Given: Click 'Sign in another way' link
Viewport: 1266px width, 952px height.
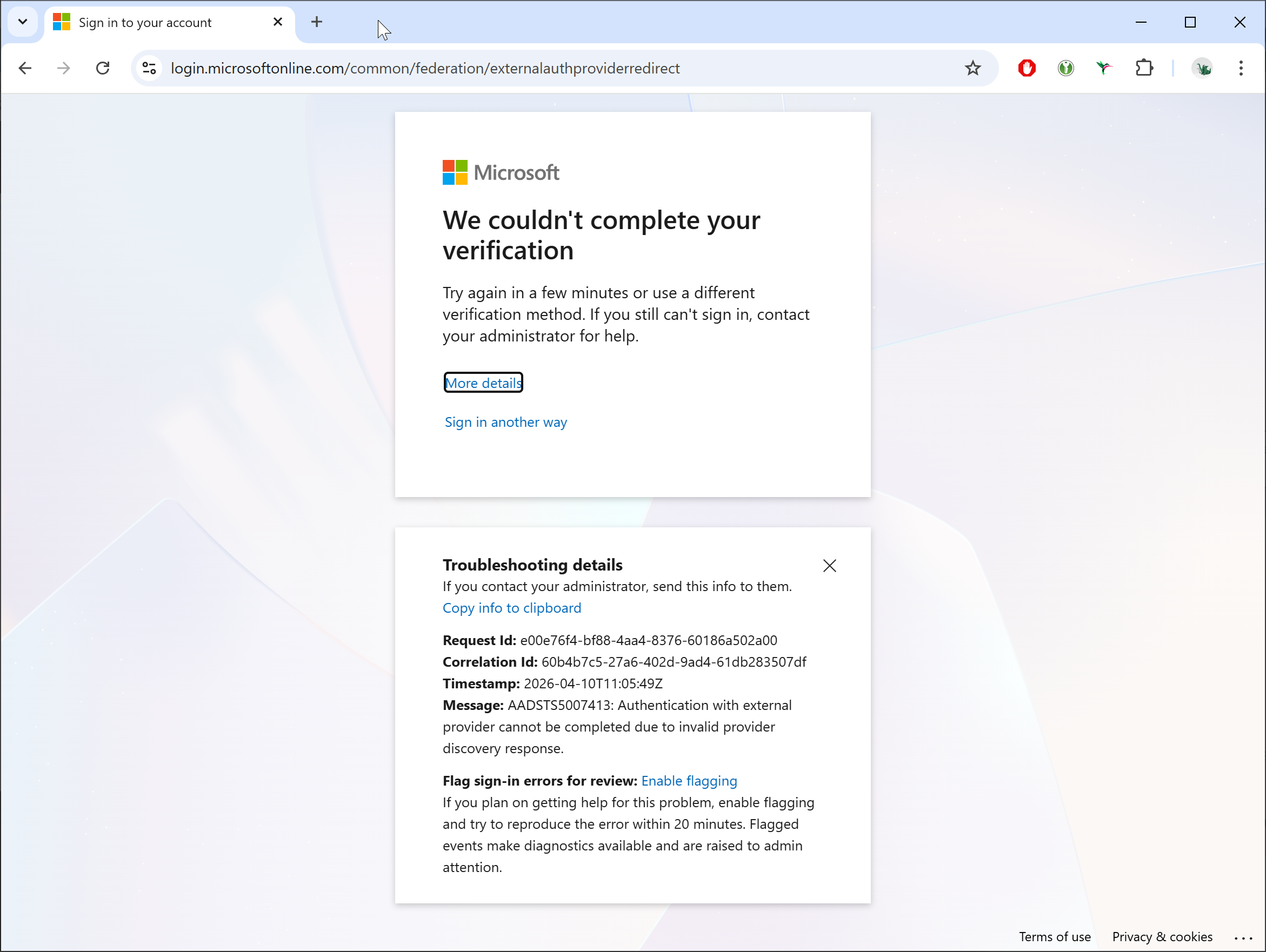Looking at the screenshot, I should tap(505, 422).
